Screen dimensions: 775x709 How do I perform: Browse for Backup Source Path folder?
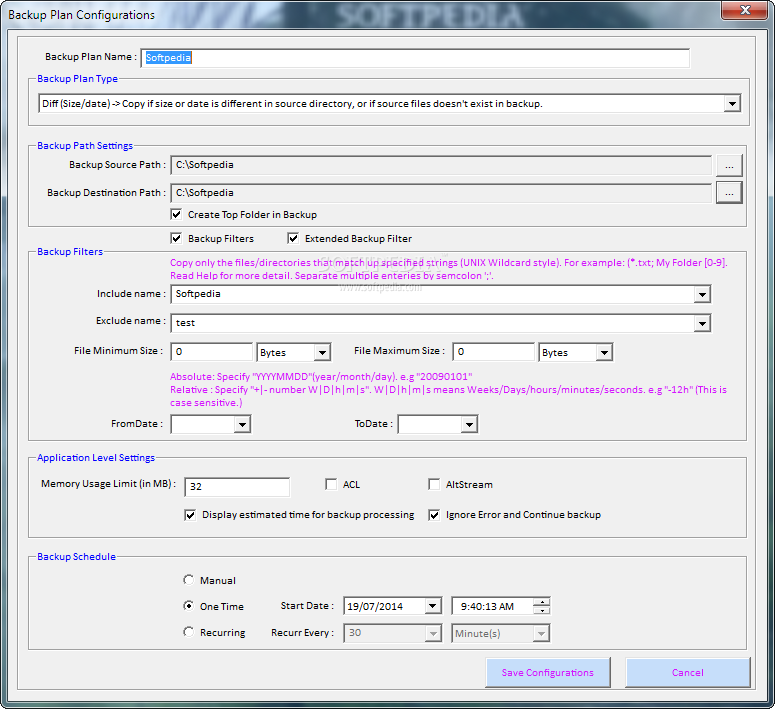pos(729,166)
